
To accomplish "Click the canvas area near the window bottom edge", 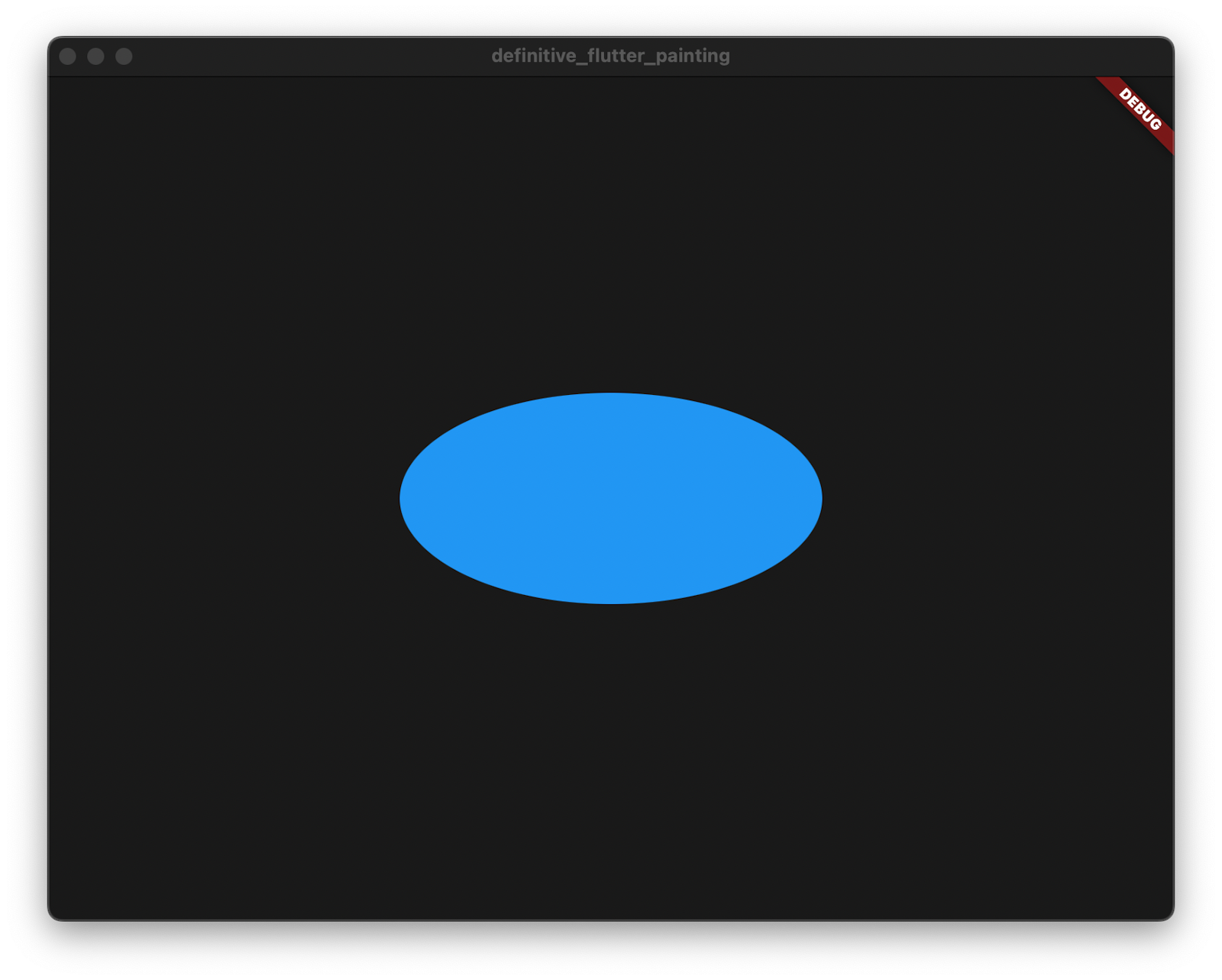I will (x=609, y=901).
